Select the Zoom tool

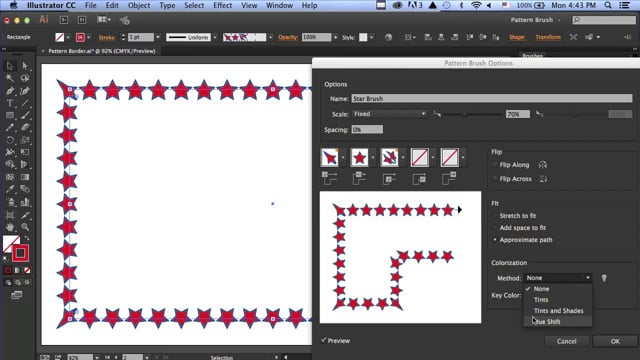pos(25,227)
